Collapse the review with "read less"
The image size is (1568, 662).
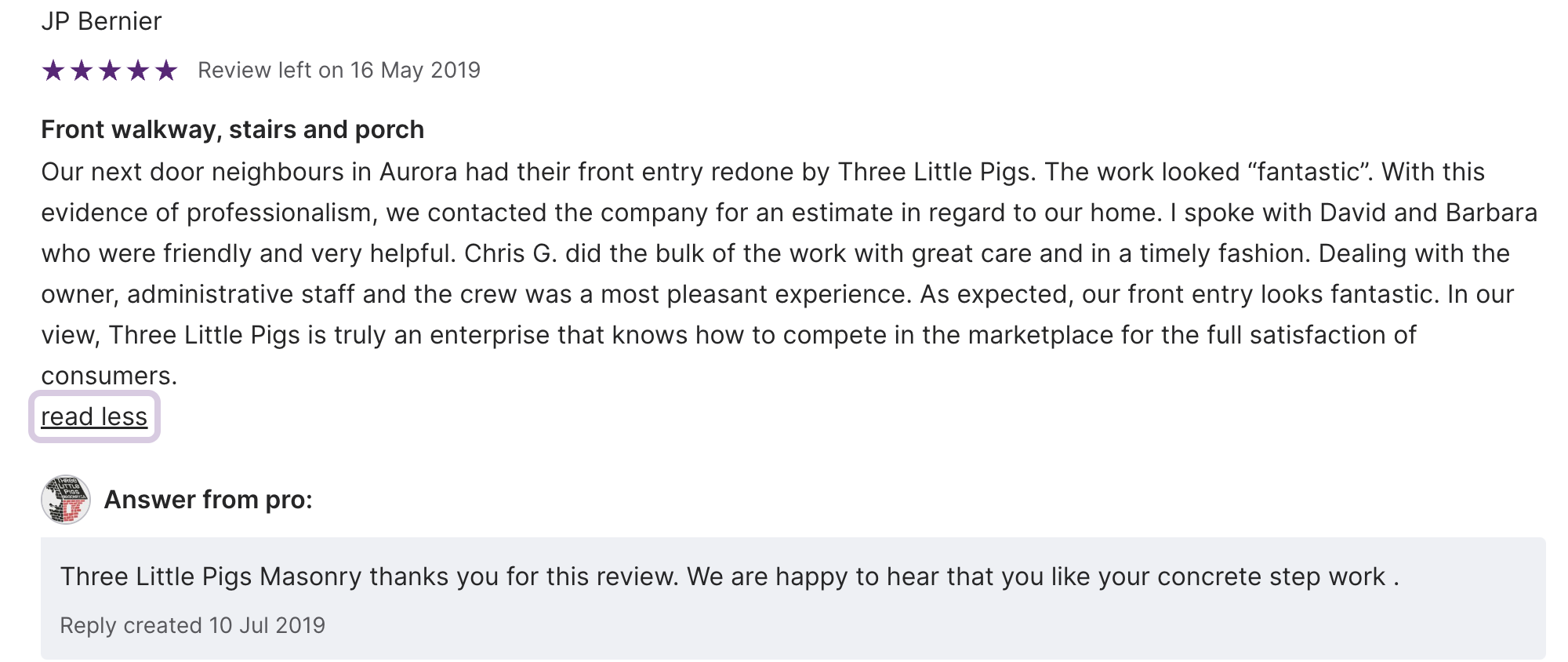94,416
